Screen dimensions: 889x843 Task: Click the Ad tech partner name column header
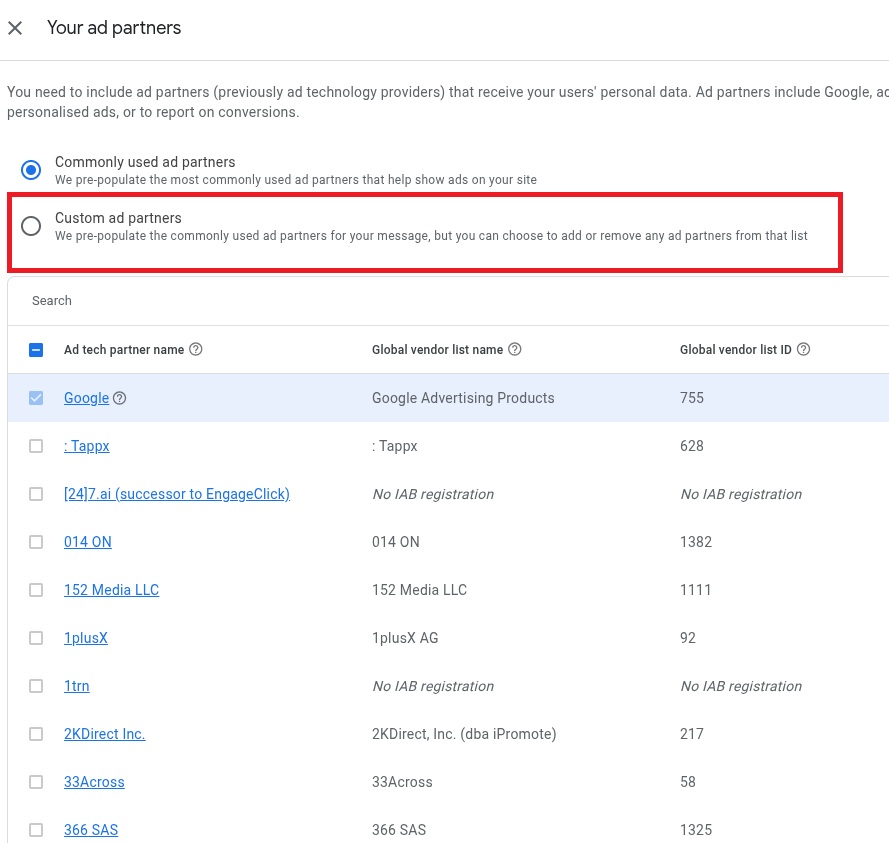[124, 350]
